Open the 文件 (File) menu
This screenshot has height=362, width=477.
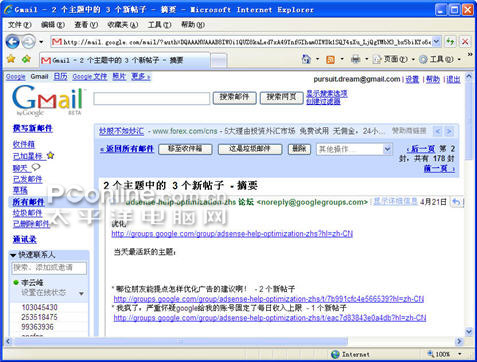tap(19, 25)
